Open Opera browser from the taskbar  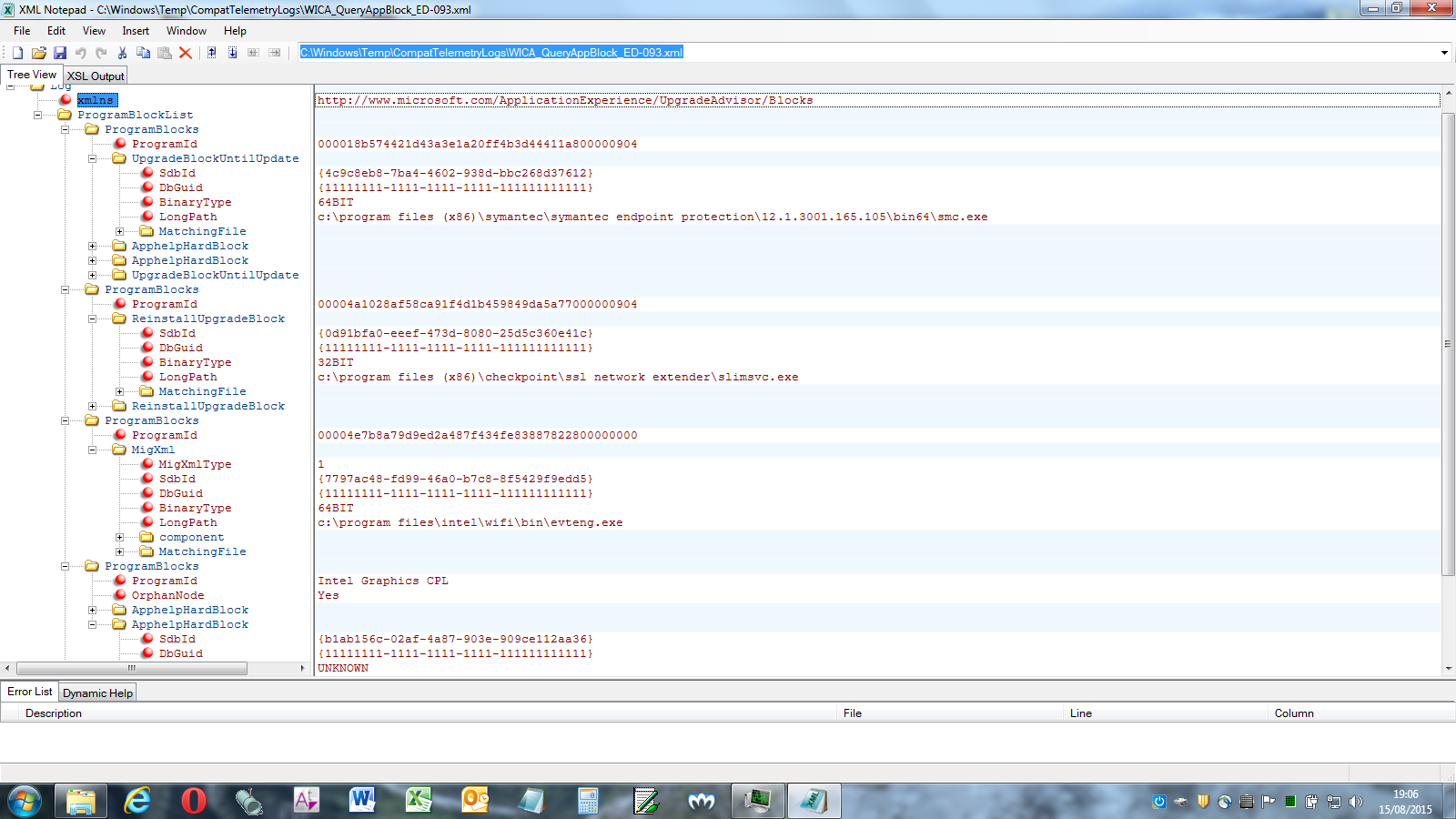tap(194, 801)
